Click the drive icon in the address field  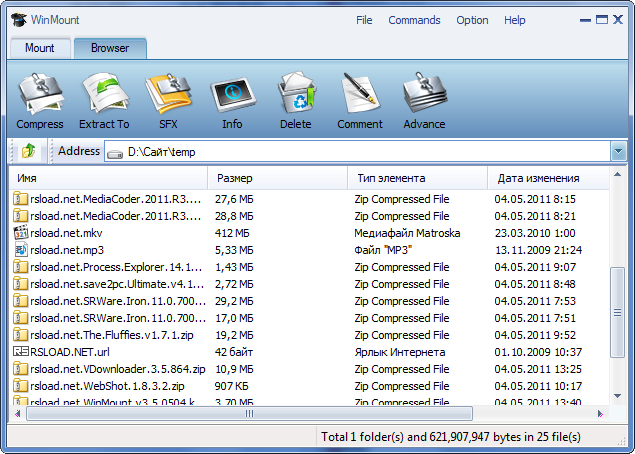[115, 153]
